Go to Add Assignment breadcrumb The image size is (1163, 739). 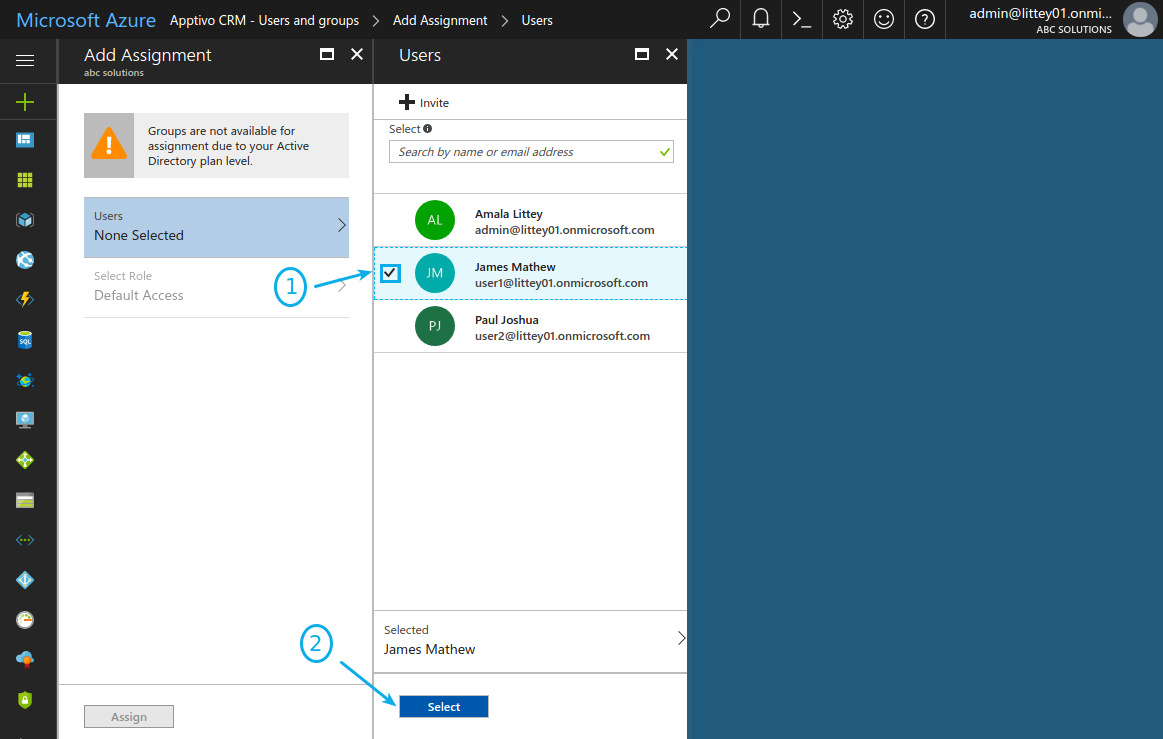pos(440,21)
